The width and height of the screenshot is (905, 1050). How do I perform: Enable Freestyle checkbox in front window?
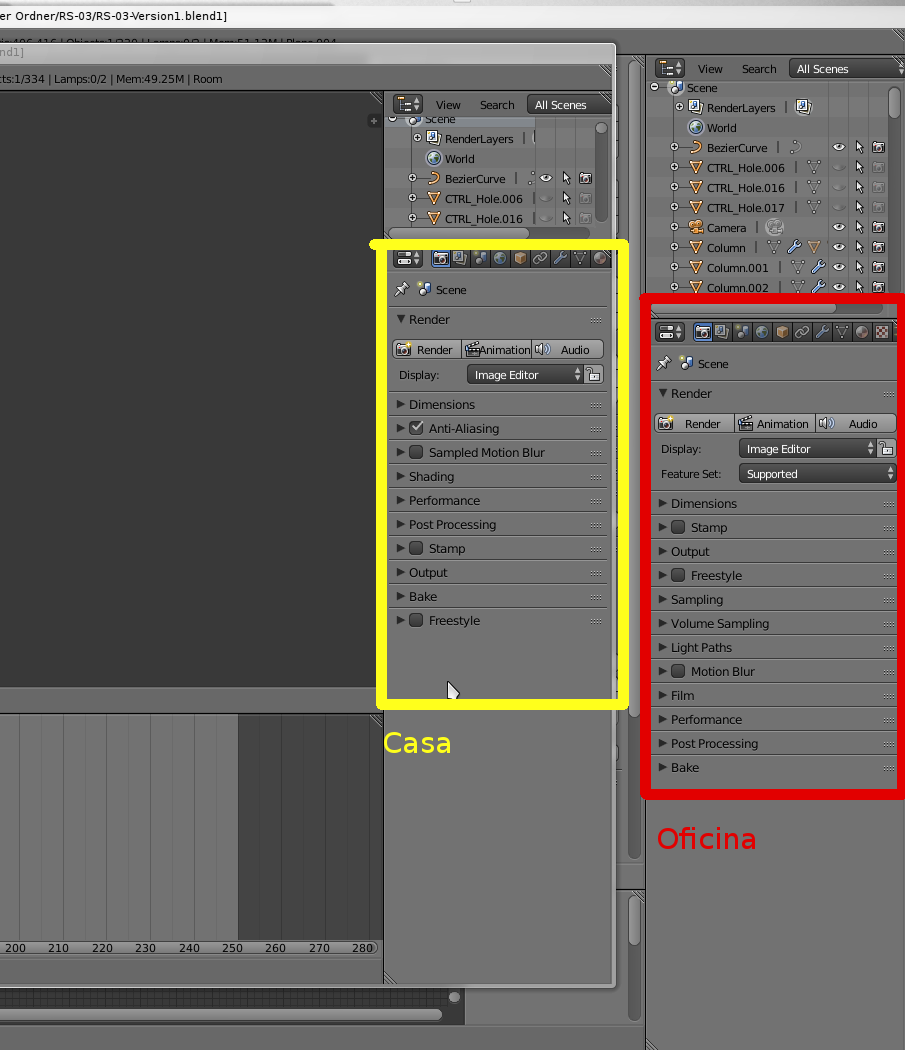tap(416, 620)
